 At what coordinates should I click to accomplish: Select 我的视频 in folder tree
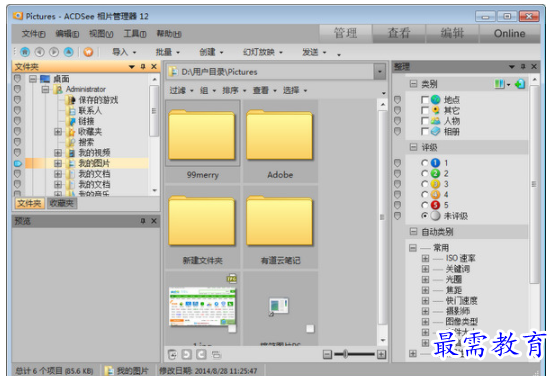click(x=94, y=153)
